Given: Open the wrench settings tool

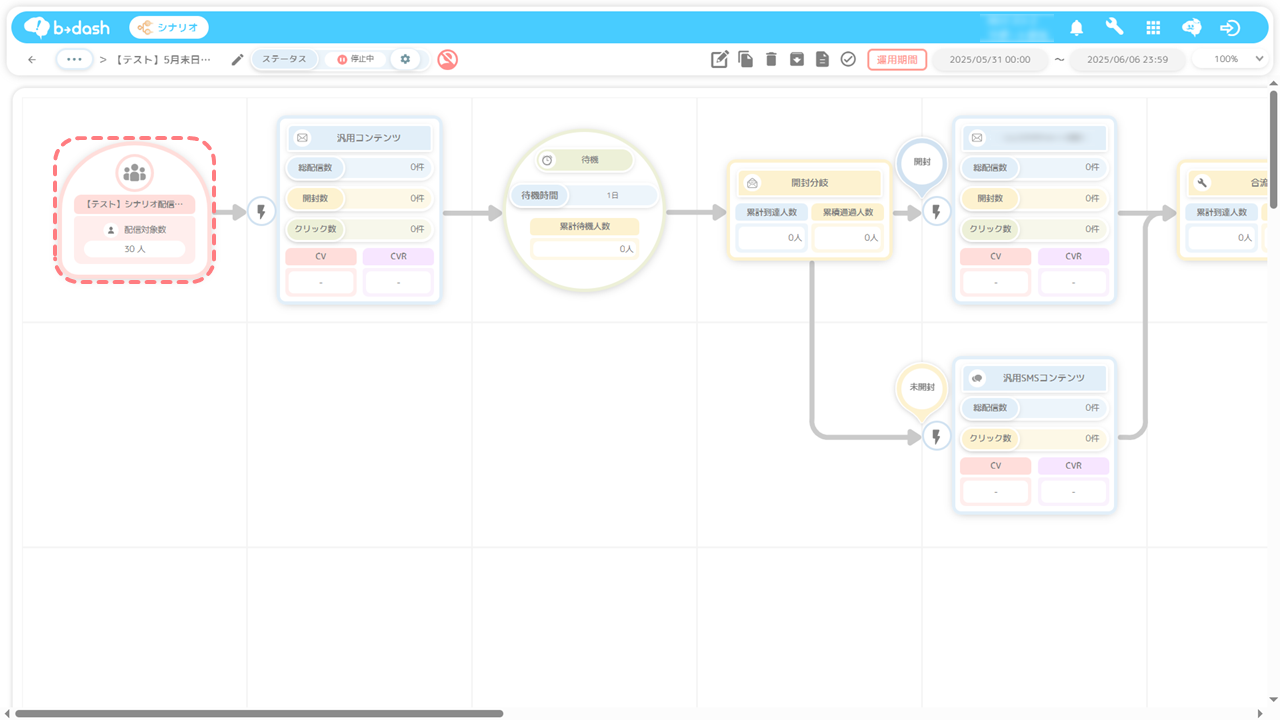Looking at the screenshot, I should (1115, 28).
